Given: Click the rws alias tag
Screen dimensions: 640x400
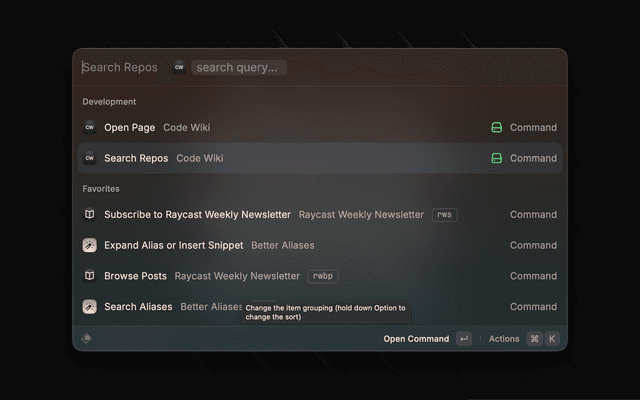Looking at the screenshot, I should click(x=445, y=214).
